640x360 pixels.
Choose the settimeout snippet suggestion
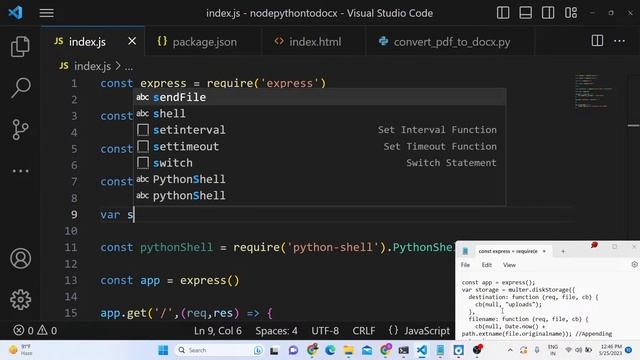pyautogui.click(x=320, y=146)
